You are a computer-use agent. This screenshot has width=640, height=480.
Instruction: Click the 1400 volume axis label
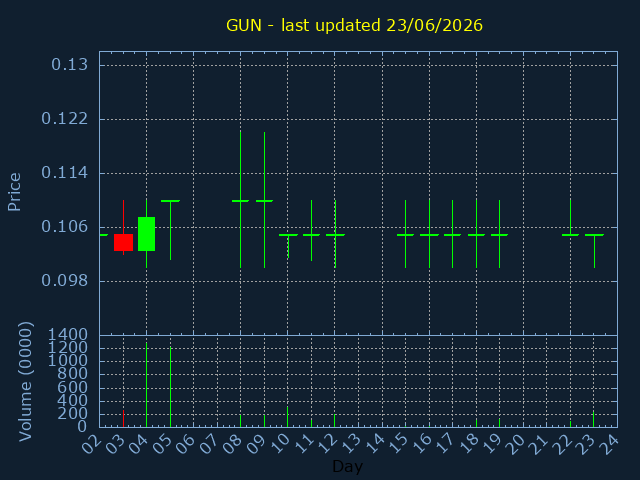click(x=68, y=335)
